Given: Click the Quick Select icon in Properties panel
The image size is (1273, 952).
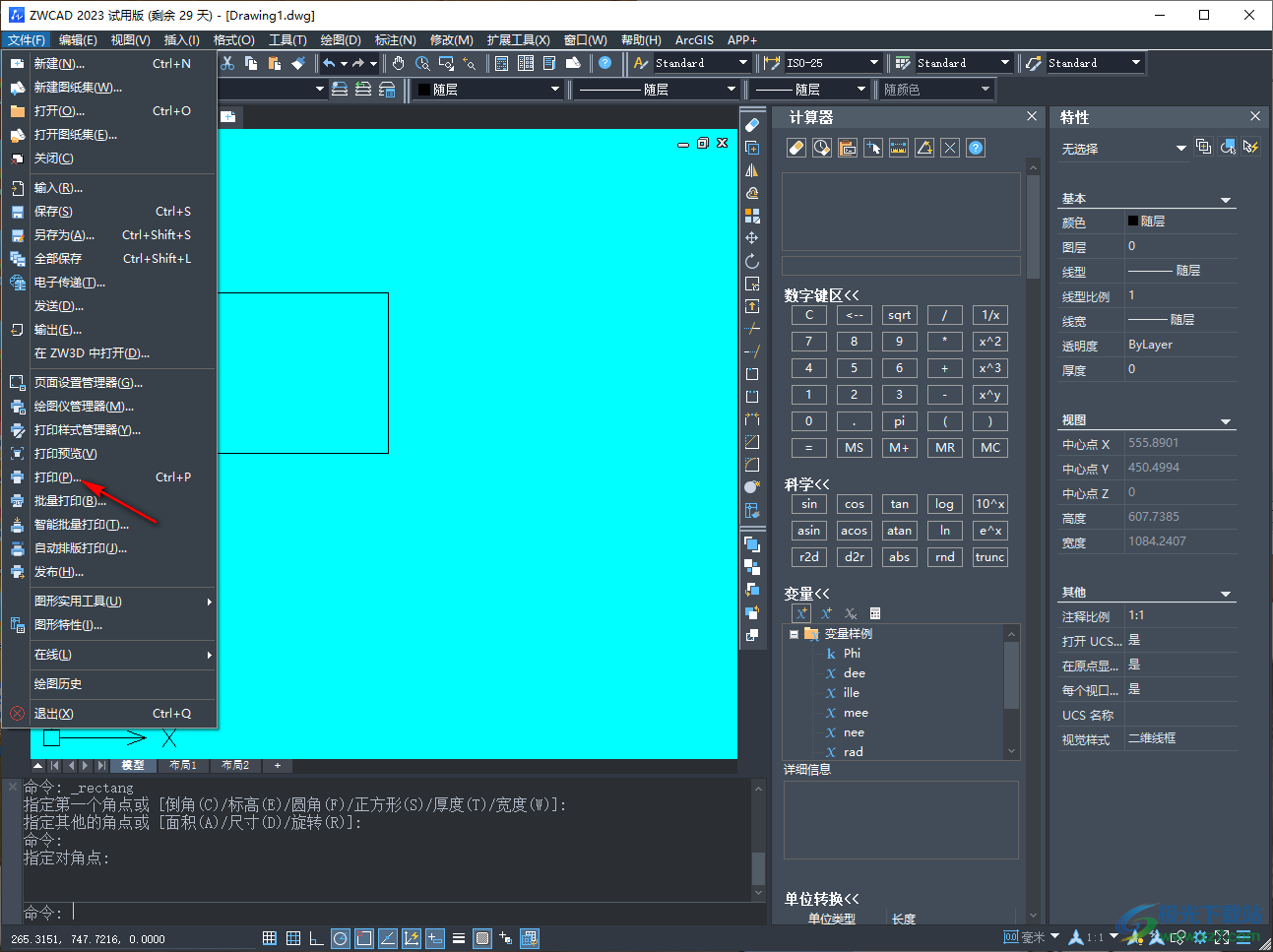Looking at the screenshot, I should coord(1250,147).
